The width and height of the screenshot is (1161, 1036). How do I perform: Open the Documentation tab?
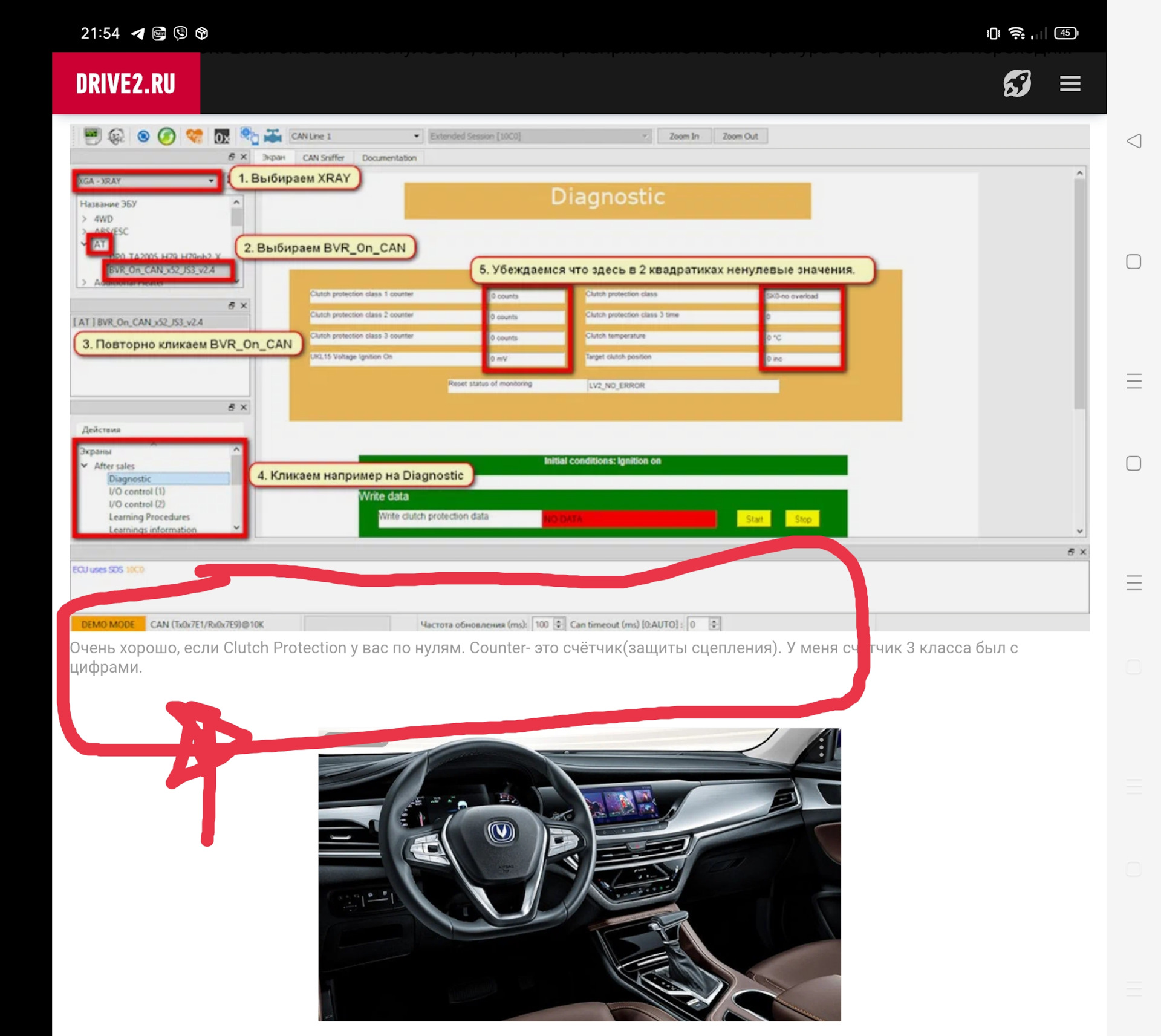tap(389, 158)
